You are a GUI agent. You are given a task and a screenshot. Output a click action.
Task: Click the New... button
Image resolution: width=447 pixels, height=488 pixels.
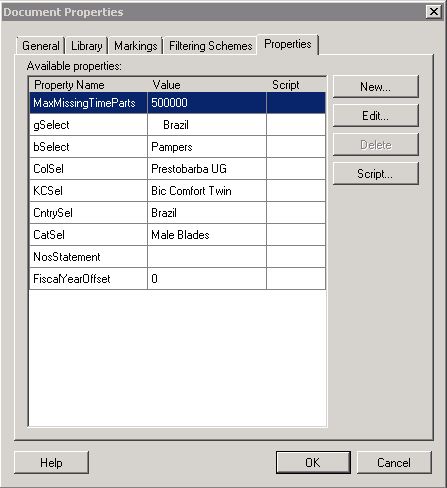(x=376, y=87)
